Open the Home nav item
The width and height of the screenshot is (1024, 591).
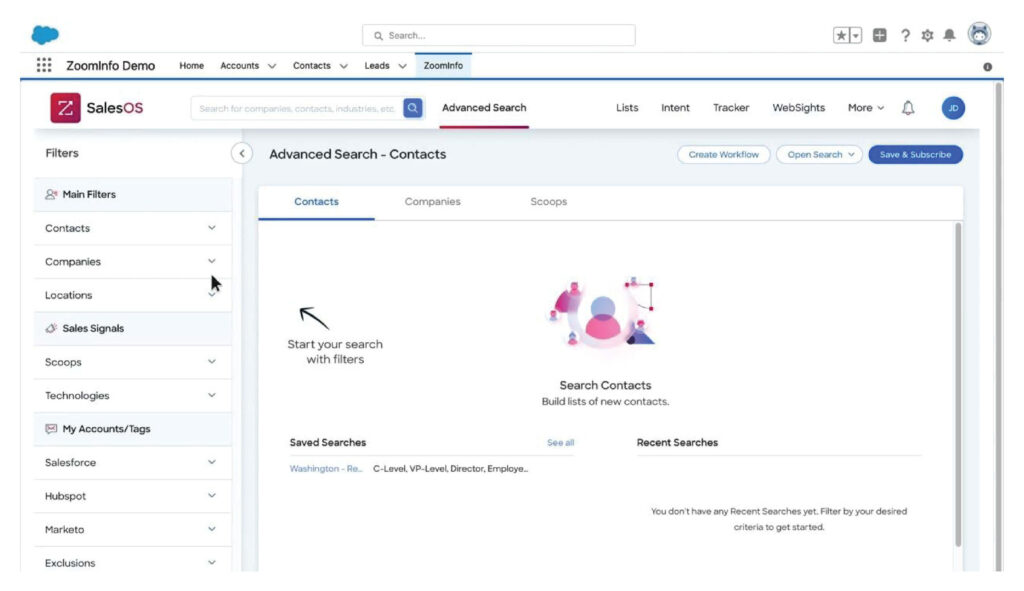tap(191, 66)
